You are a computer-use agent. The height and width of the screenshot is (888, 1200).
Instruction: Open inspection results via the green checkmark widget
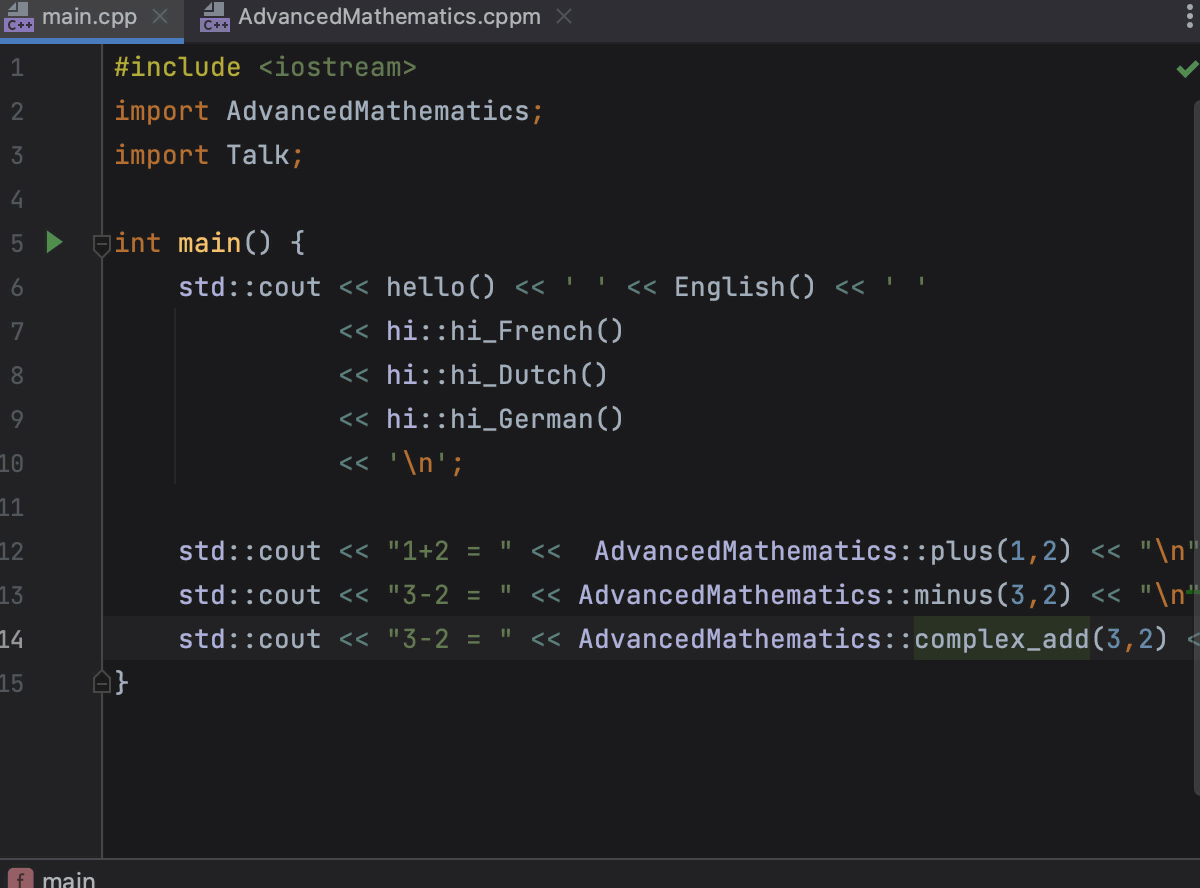pos(1186,69)
